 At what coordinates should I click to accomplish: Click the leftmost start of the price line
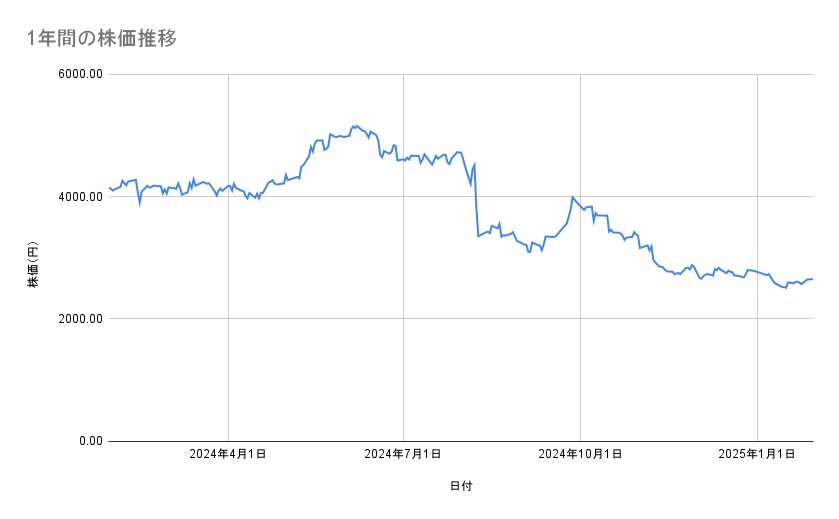pos(109,187)
